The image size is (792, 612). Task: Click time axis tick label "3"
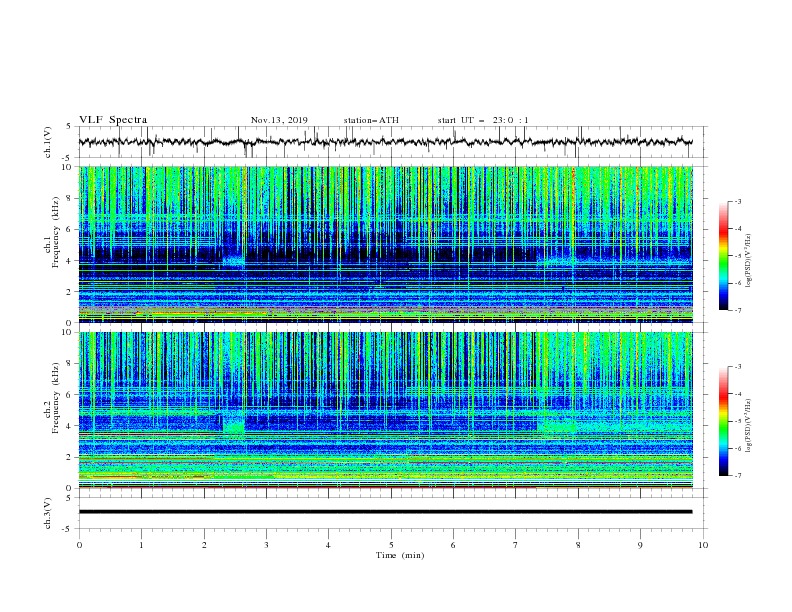266,545
